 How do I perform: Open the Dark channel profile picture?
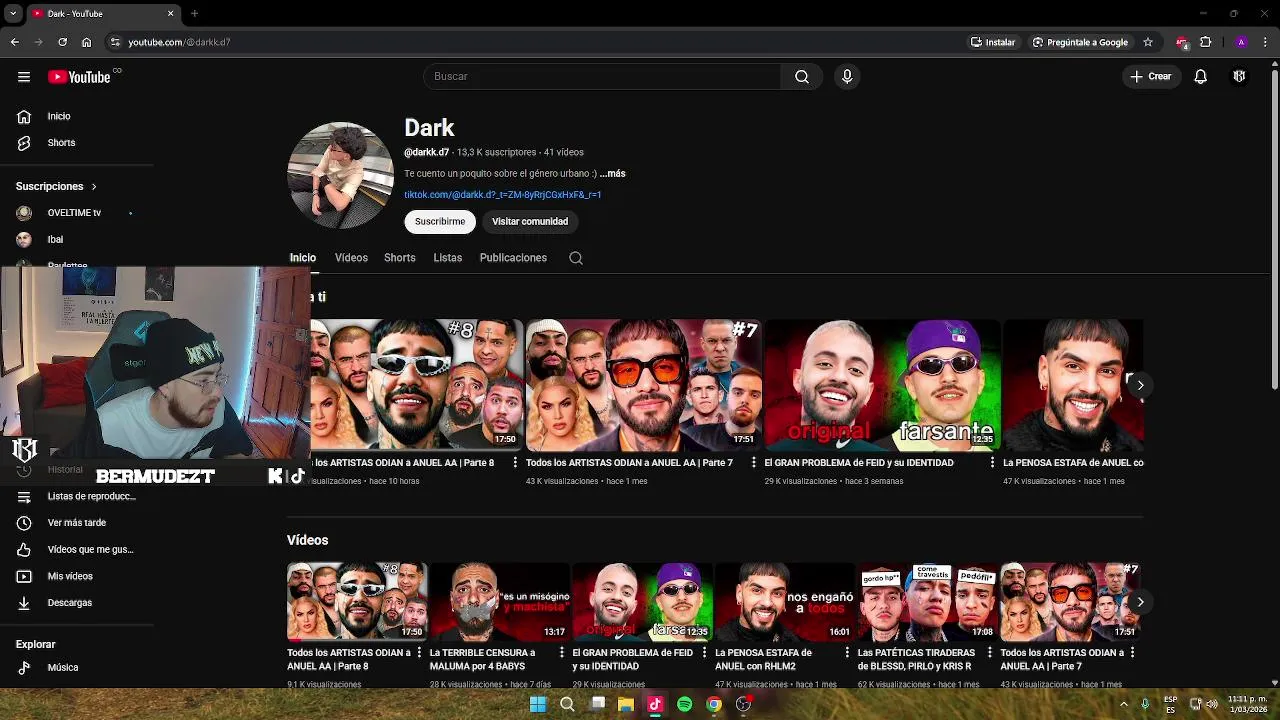coord(340,175)
